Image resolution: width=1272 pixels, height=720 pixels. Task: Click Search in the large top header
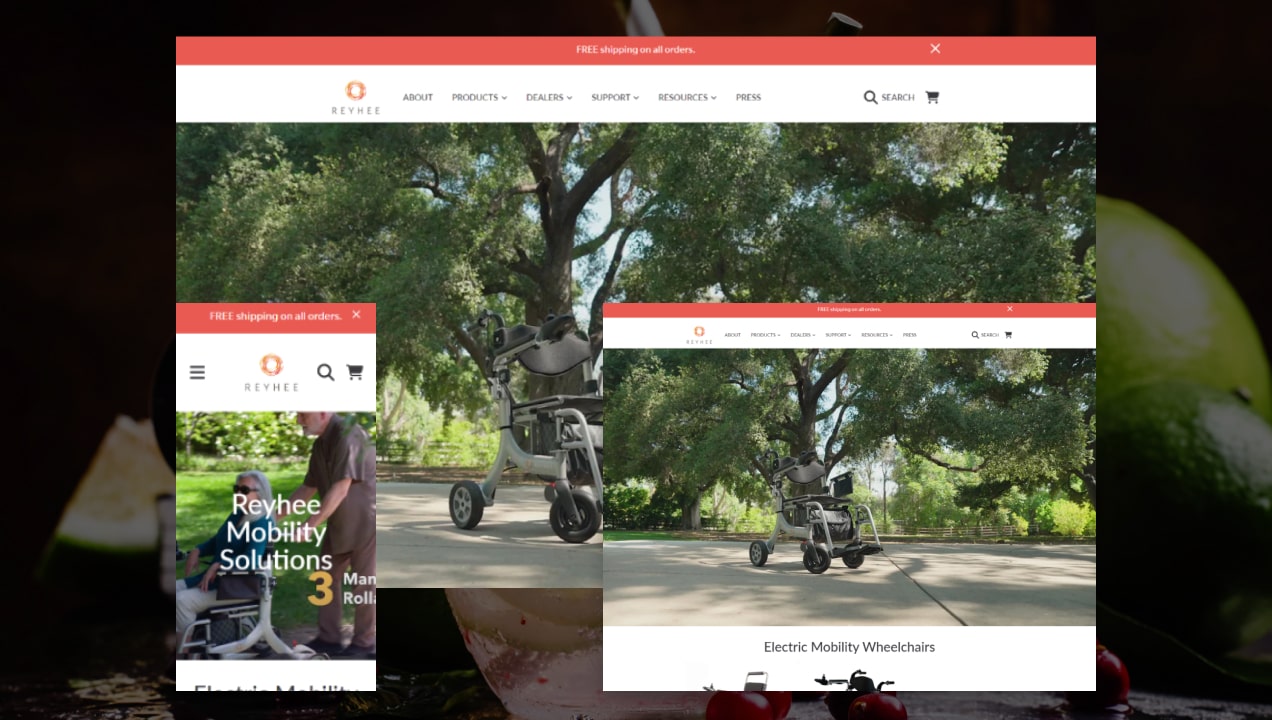coord(889,97)
